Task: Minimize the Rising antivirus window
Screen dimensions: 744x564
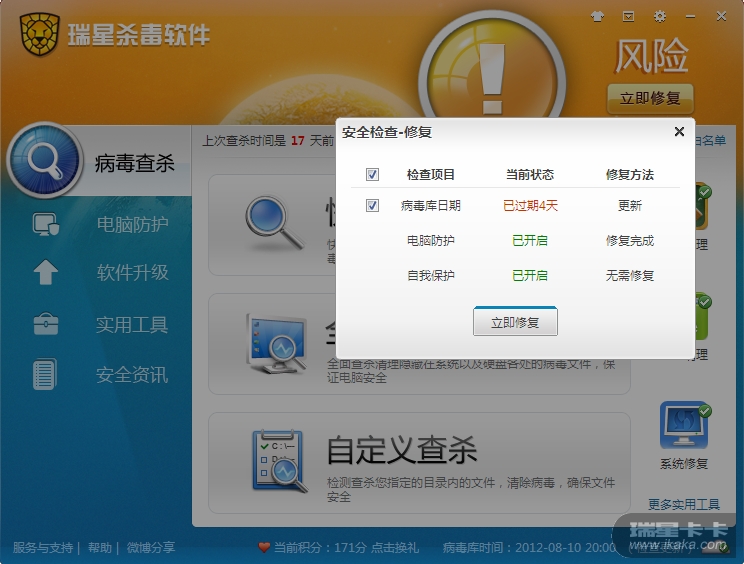Action: [690, 17]
